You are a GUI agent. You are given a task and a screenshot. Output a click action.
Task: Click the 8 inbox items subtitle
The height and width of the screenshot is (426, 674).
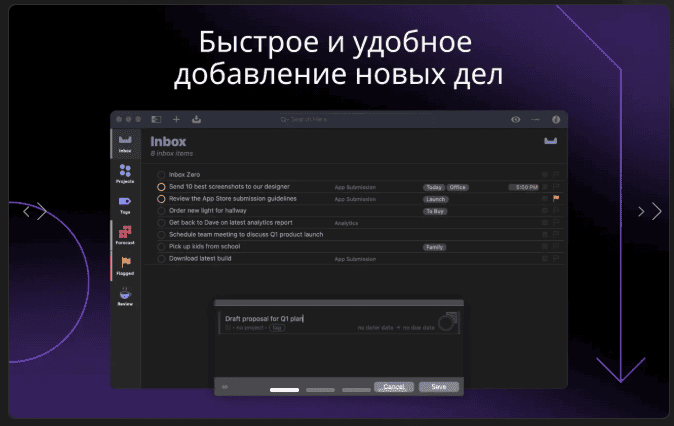pyautogui.click(x=172, y=153)
